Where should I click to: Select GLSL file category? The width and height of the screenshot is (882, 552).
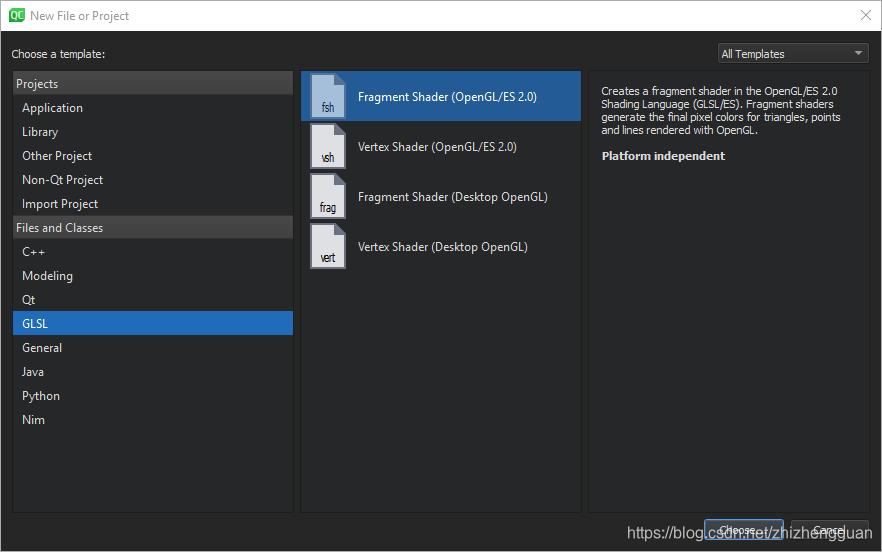point(153,324)
